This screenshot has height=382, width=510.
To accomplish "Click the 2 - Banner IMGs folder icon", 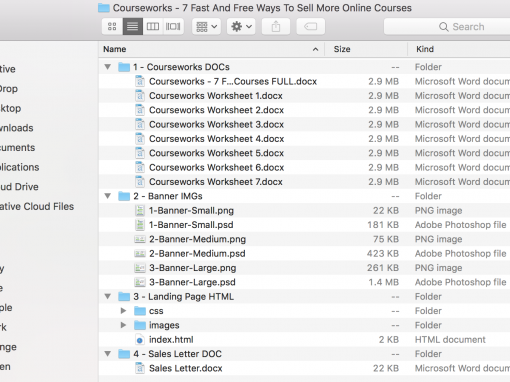I will 124,196.
